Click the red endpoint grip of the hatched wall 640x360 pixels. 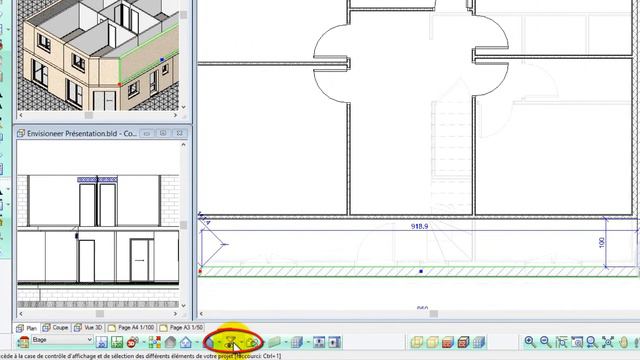point(200,271)
